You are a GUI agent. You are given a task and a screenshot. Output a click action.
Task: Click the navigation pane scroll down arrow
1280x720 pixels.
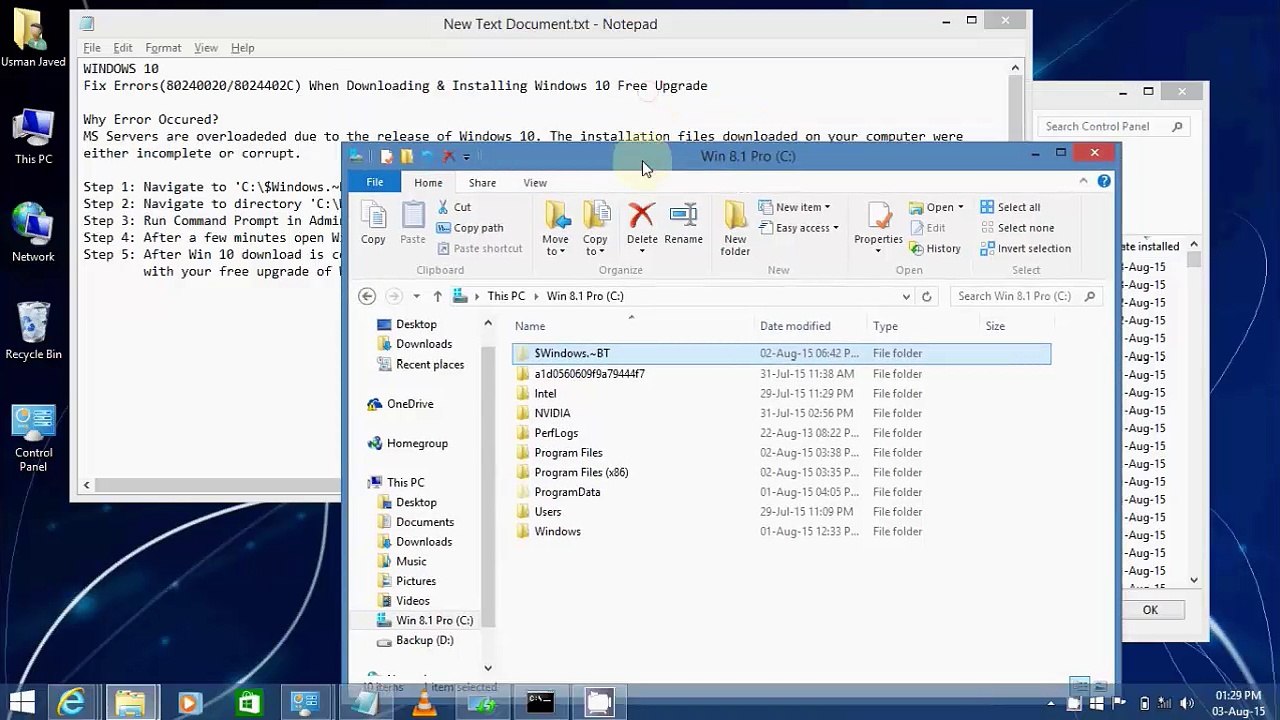click(x=488, y=668)
